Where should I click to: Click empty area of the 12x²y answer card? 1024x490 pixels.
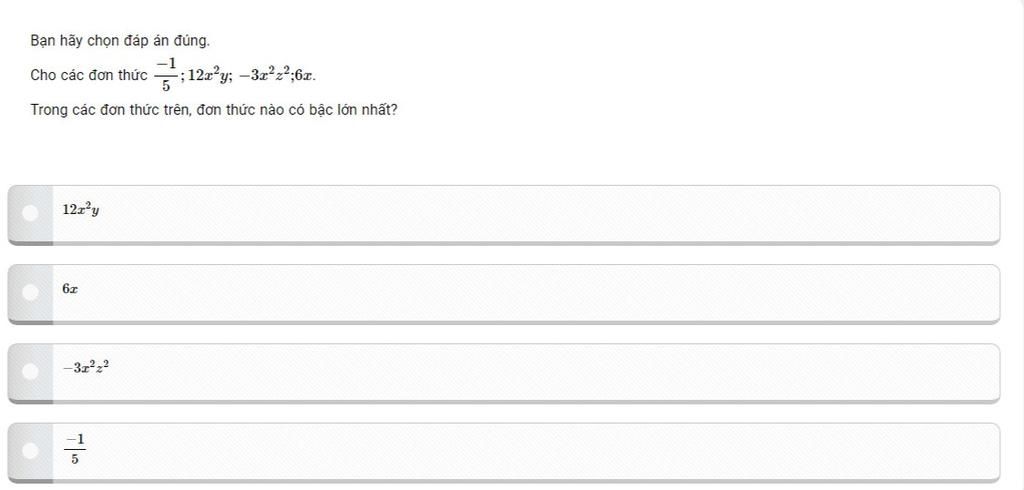(x=550, y=212)
